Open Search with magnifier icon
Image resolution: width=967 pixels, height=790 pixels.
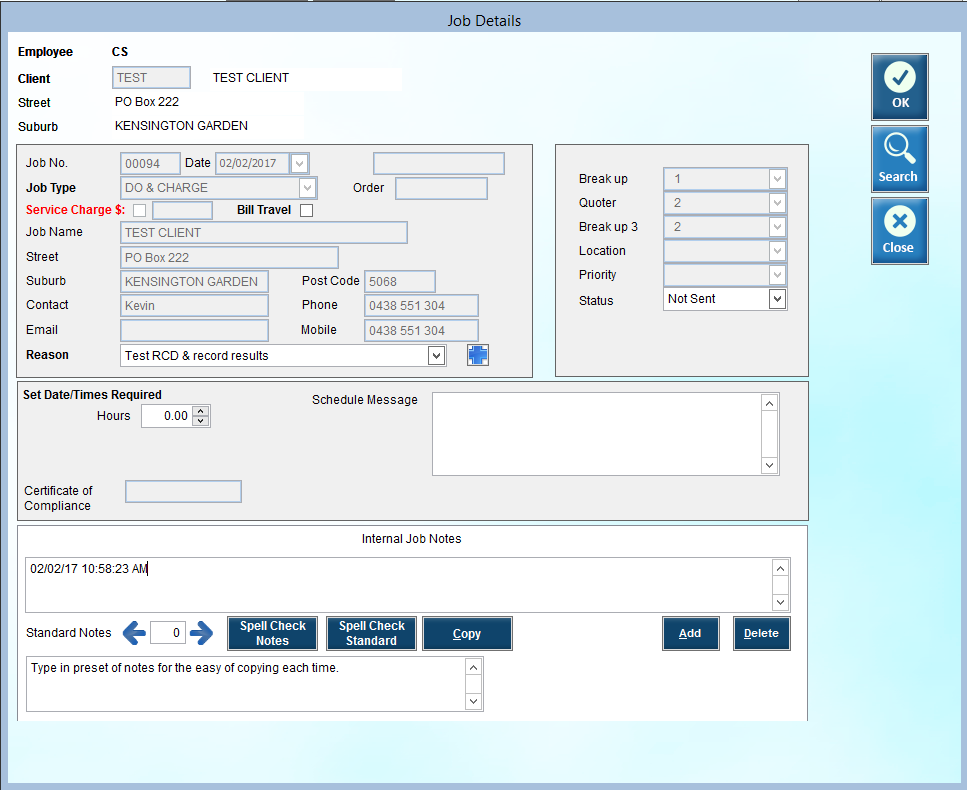click(x=899, y=159)
